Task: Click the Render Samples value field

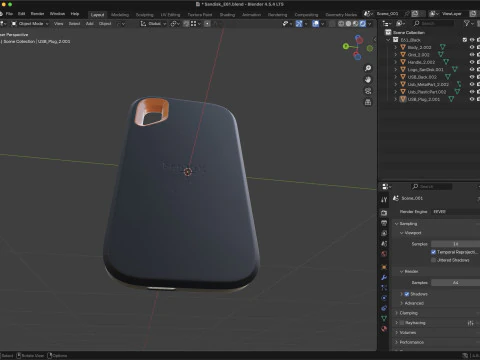Action: pyautogui.click(x=455, y=283)
